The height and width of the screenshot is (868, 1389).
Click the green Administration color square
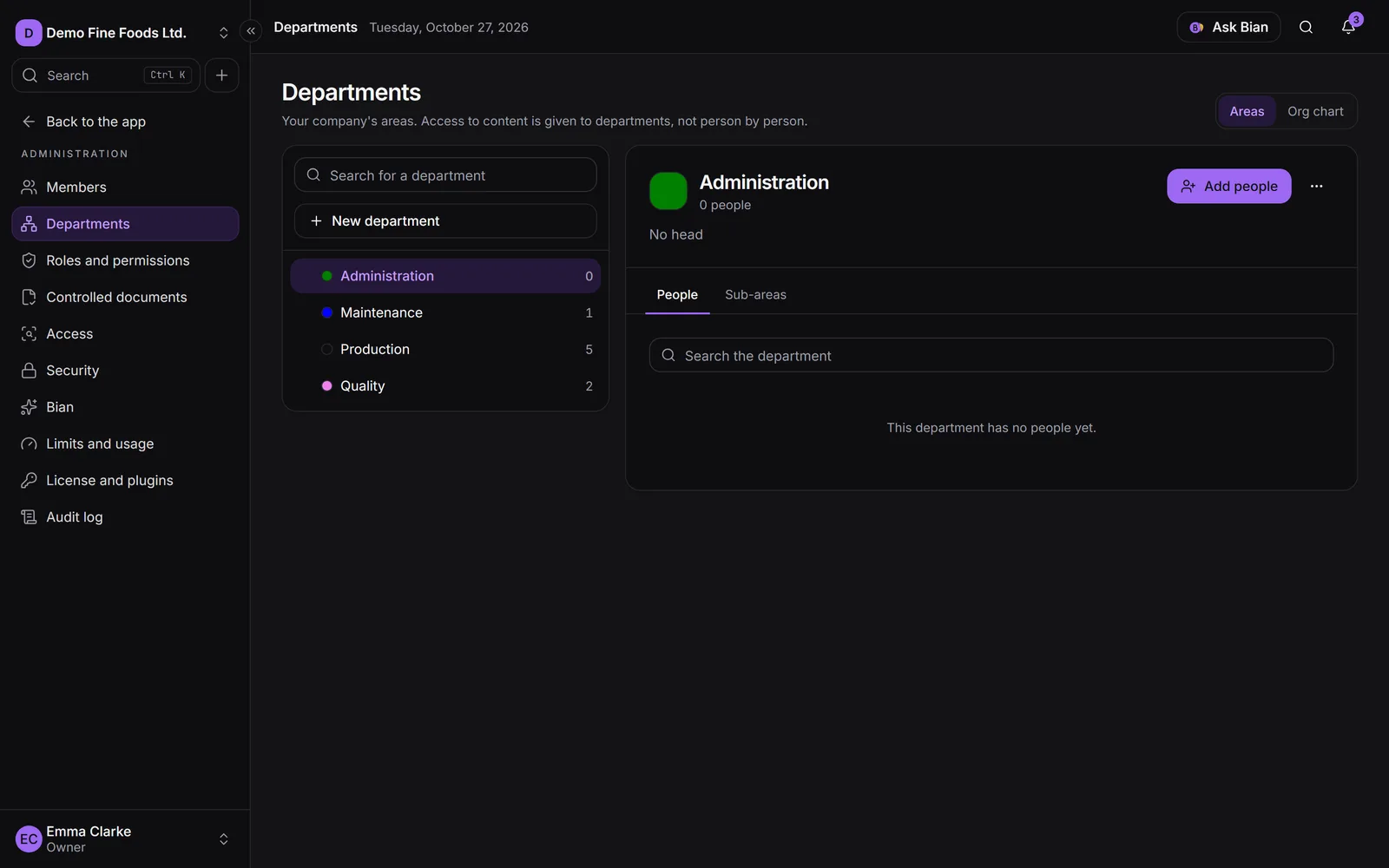668,191
